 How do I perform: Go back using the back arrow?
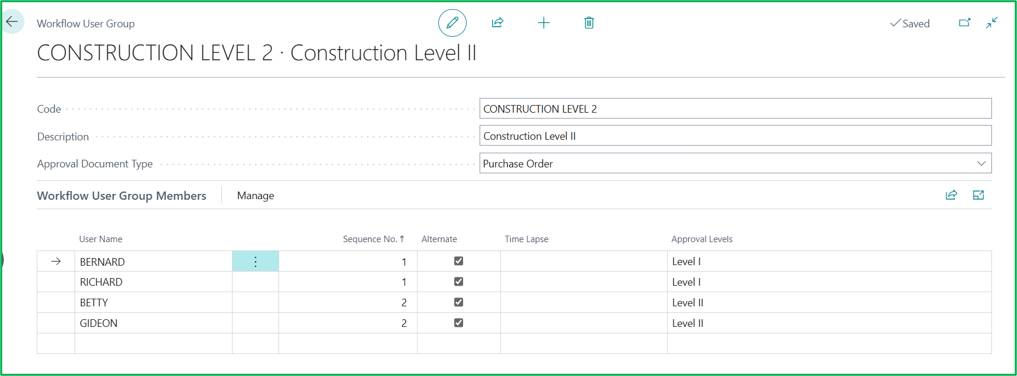[12, 21]
